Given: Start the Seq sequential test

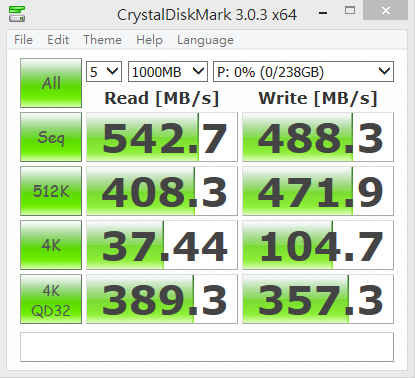Looking at the screenshot, I should (51, 137).
